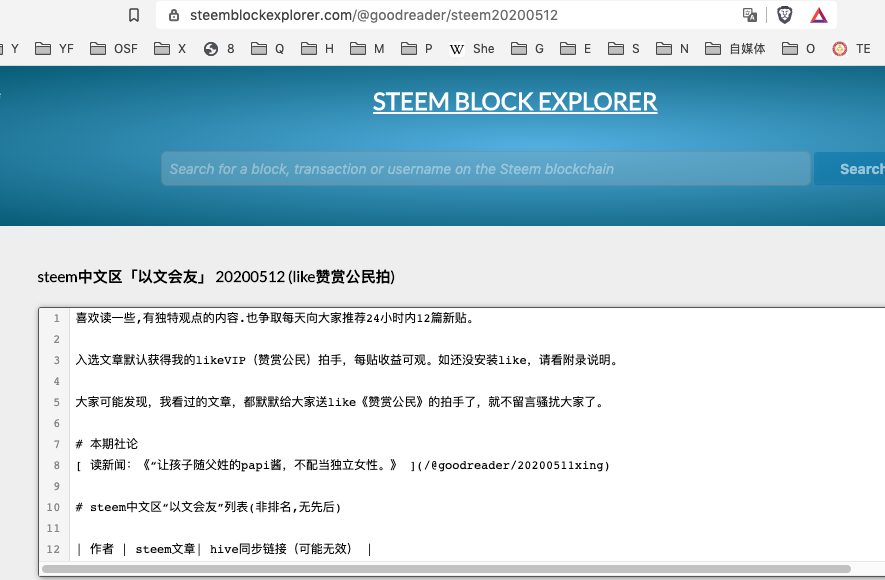Open the translate page icon
885x580 pixels.
[x=750, y=15]
